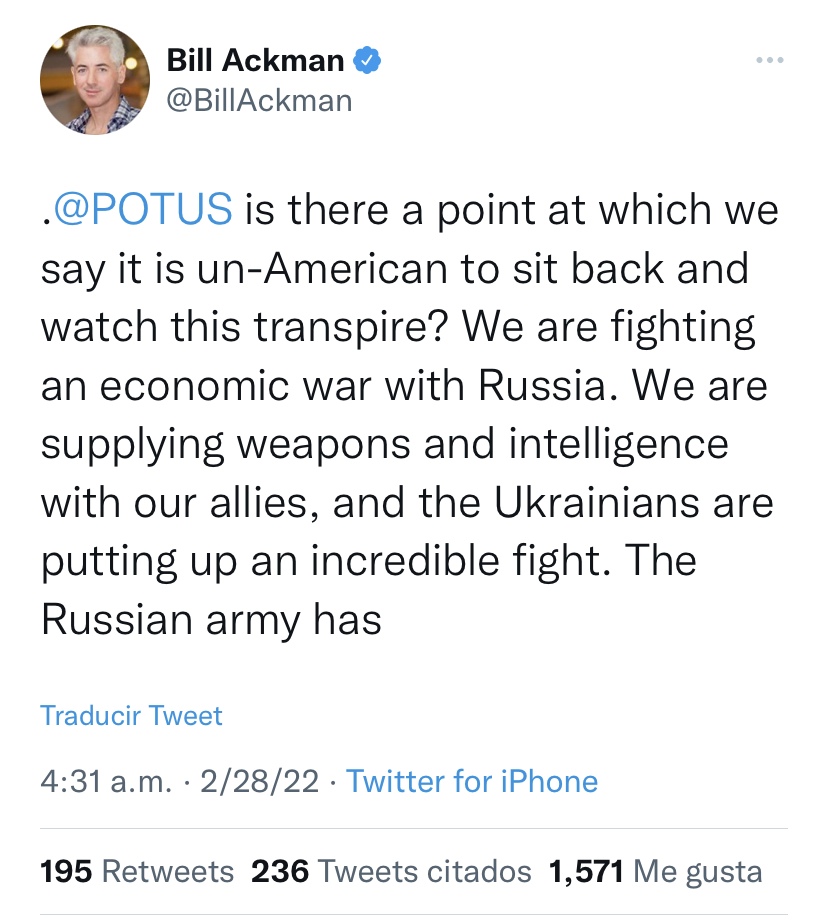Image resolution: width=828 pixels, height=916 pixels.
Task: View the 195 Retweets list
Action: 137,871
